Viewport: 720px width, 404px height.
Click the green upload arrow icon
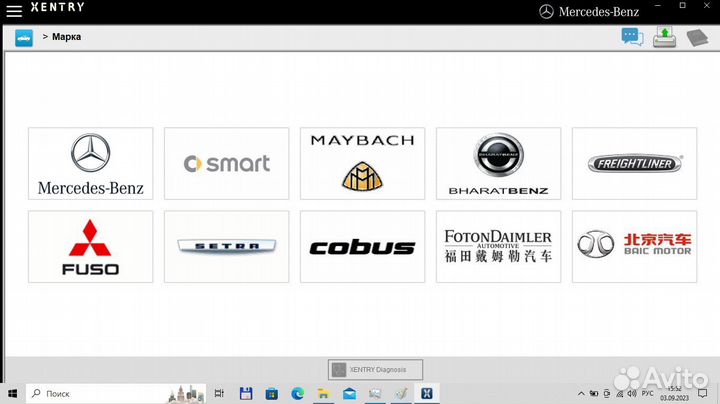point(664,37)
